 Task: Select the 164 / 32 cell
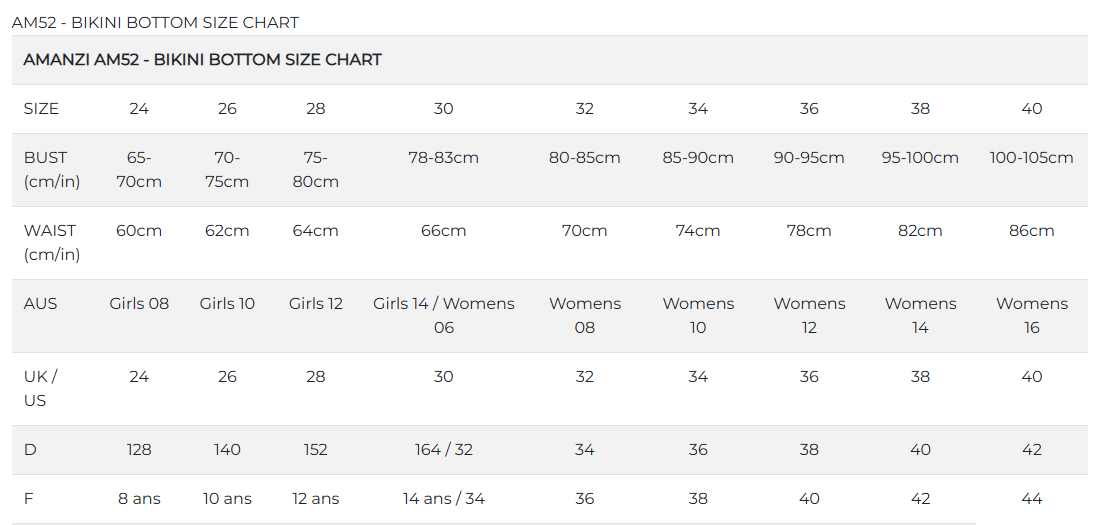pos(444,450)
